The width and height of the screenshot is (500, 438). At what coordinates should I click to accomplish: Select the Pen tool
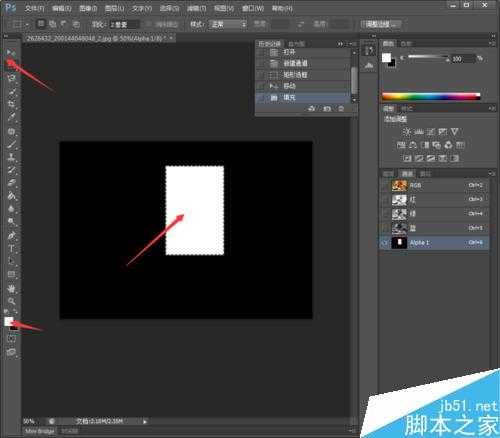[11, 235]
